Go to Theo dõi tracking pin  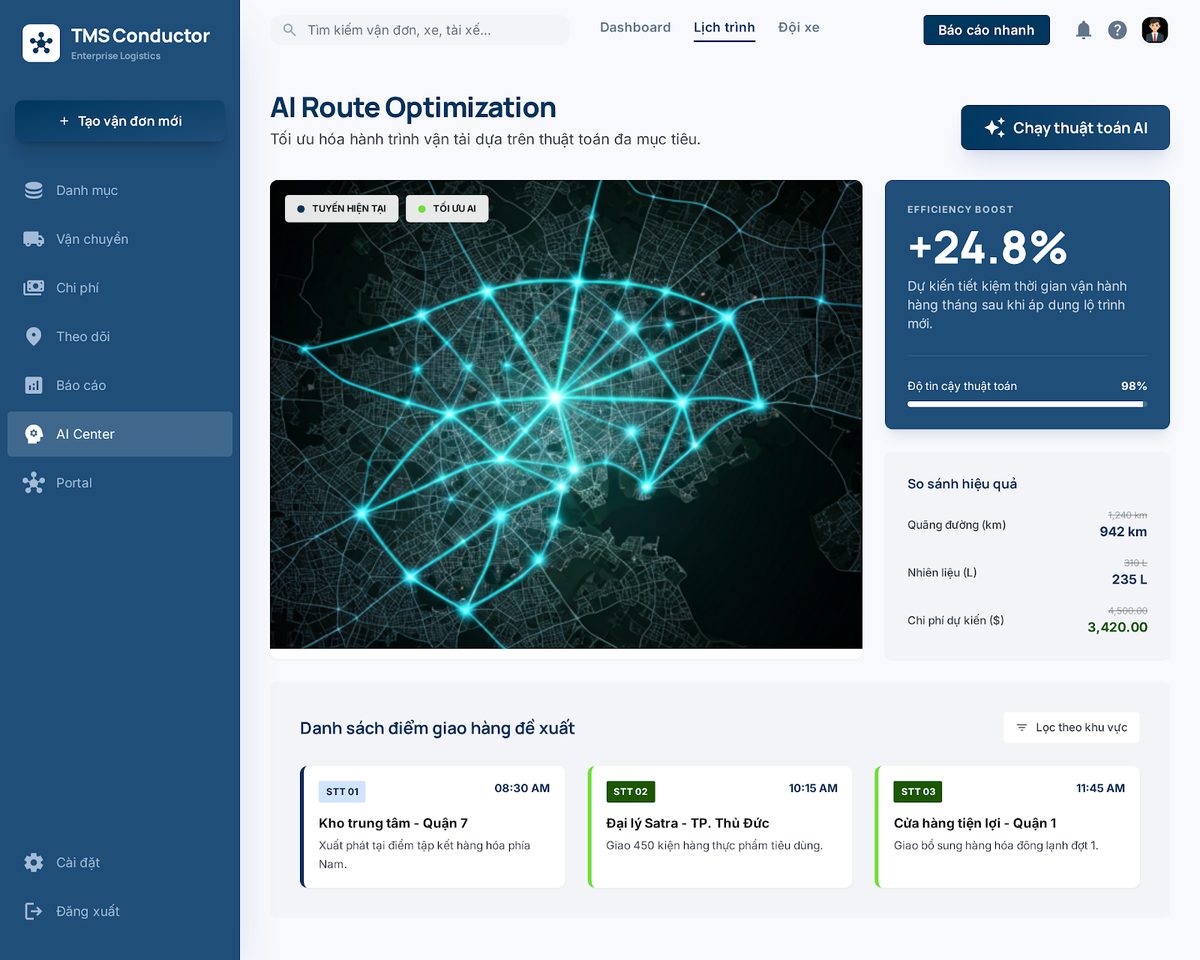click(34, 337)
